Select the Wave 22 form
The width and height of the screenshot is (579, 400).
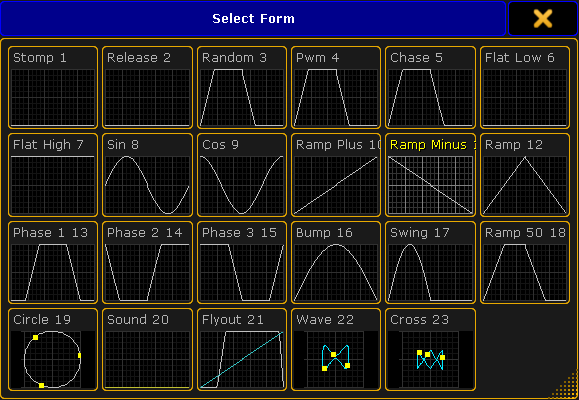(x=336, y=349)
